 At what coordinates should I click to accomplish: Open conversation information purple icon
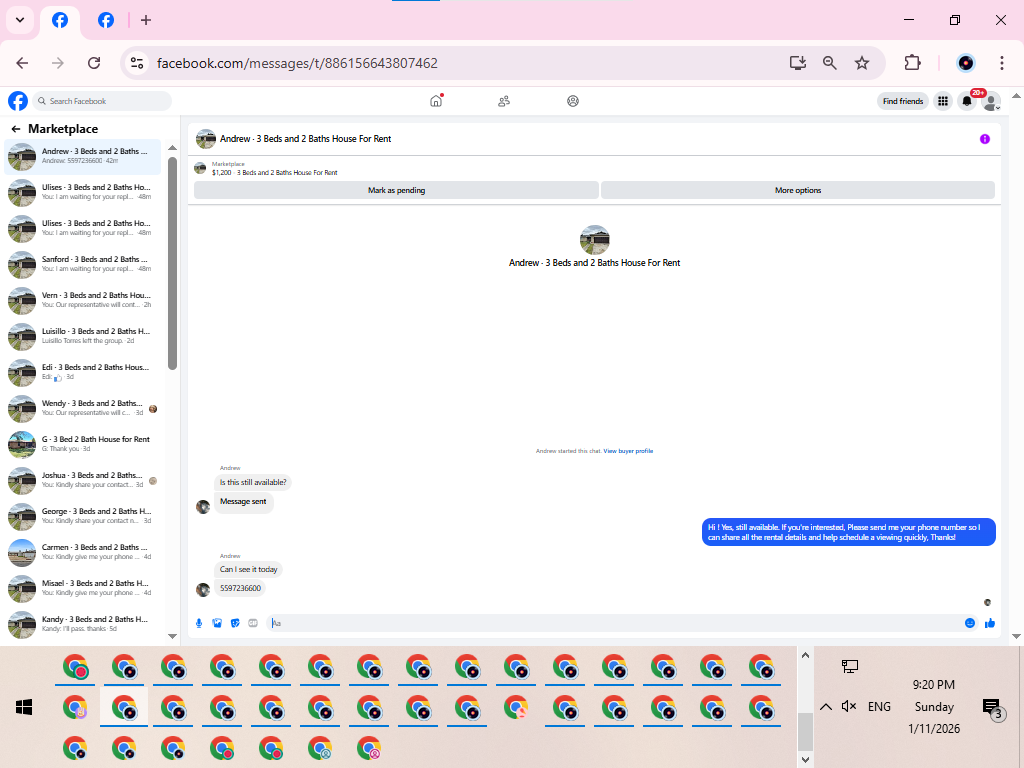(985, 139)
